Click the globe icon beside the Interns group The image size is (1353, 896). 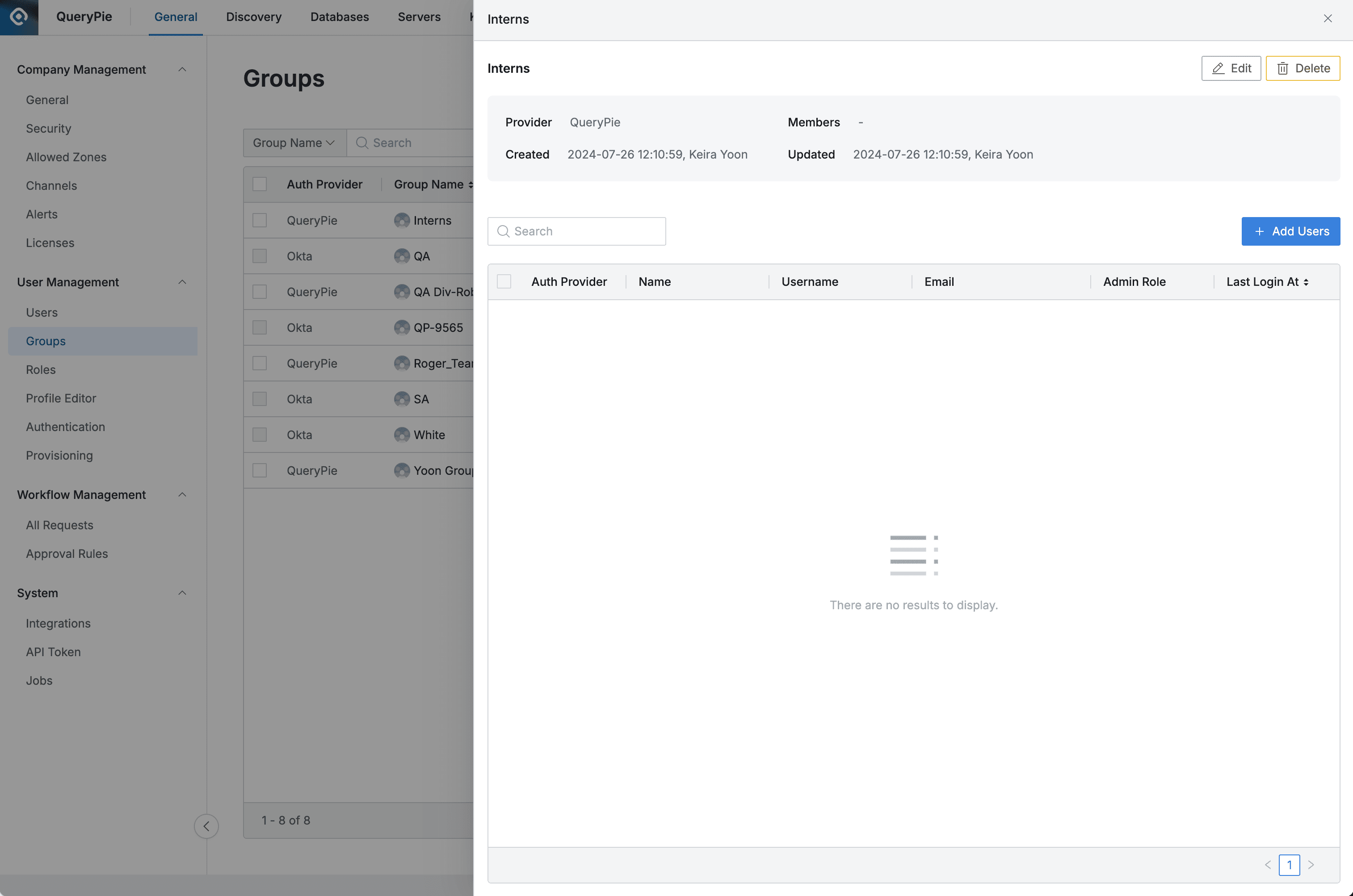[401, 221]
